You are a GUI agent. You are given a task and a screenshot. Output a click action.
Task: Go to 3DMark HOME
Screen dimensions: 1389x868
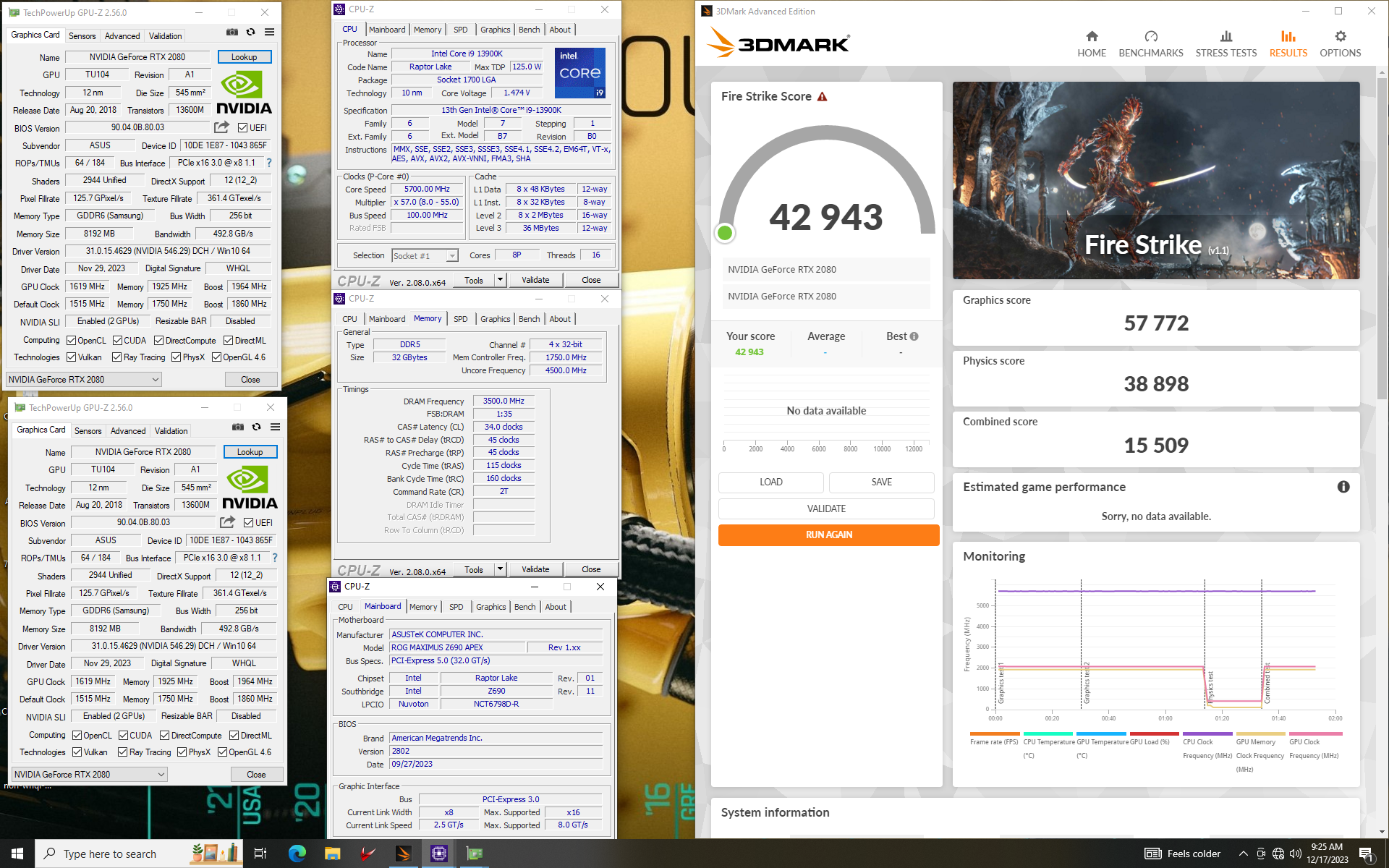click(1092, 44)
